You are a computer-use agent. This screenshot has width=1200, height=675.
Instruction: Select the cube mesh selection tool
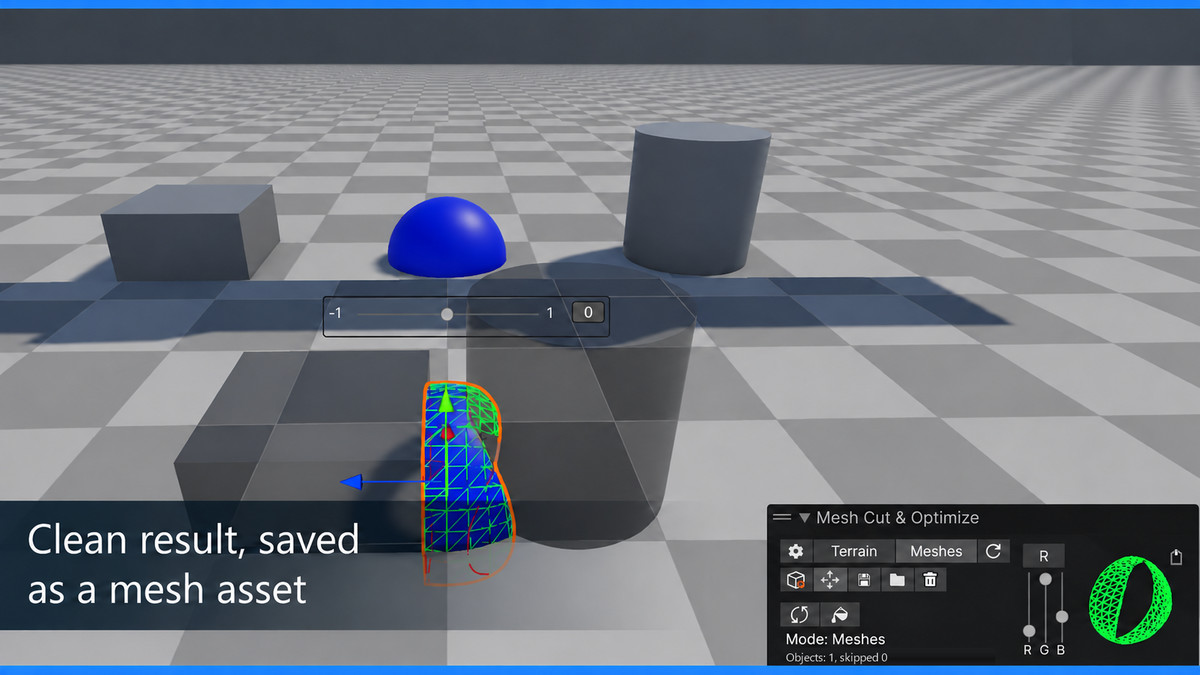pyautogui.click(x=796, y=579)
